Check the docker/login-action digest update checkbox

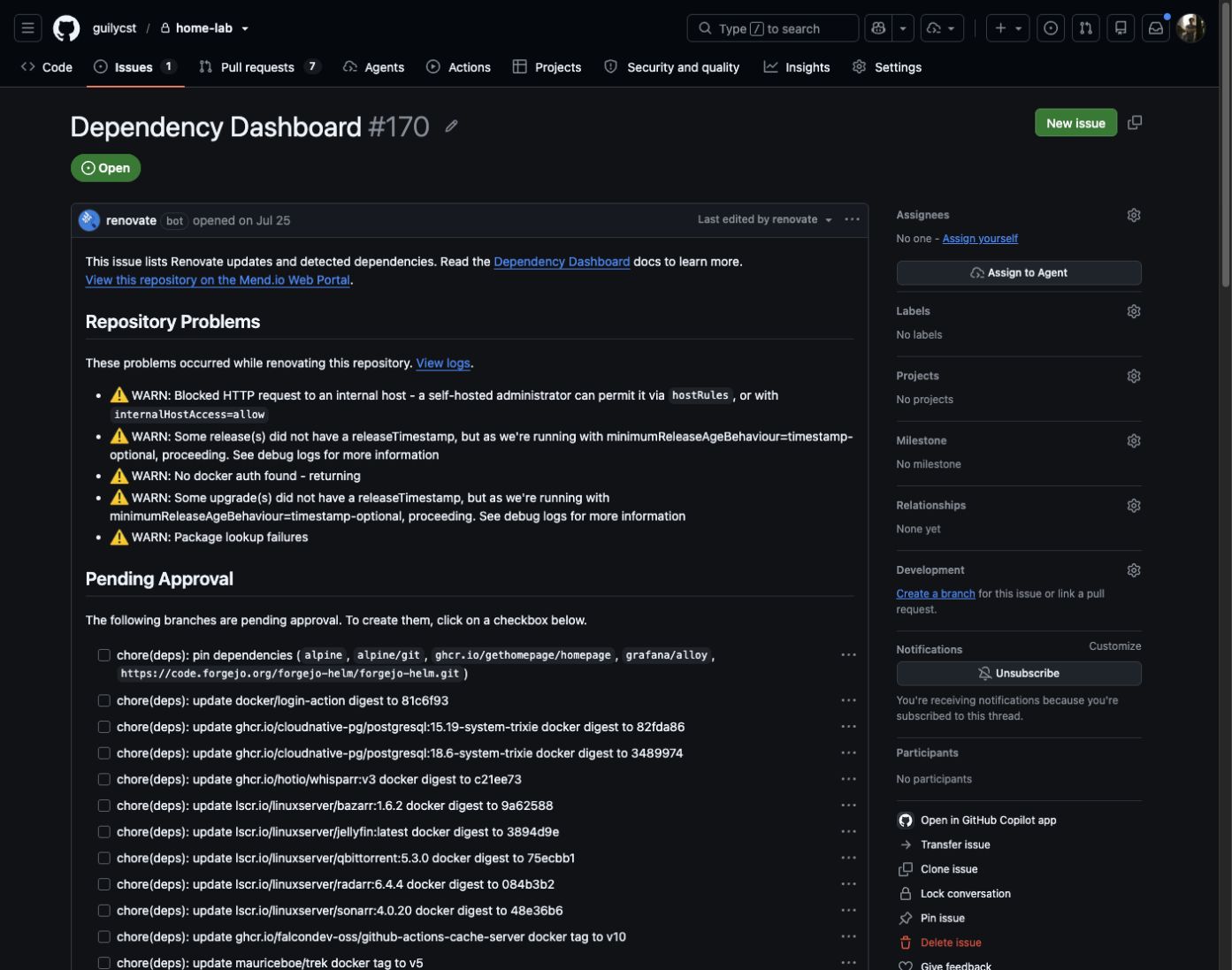point(104,700)
